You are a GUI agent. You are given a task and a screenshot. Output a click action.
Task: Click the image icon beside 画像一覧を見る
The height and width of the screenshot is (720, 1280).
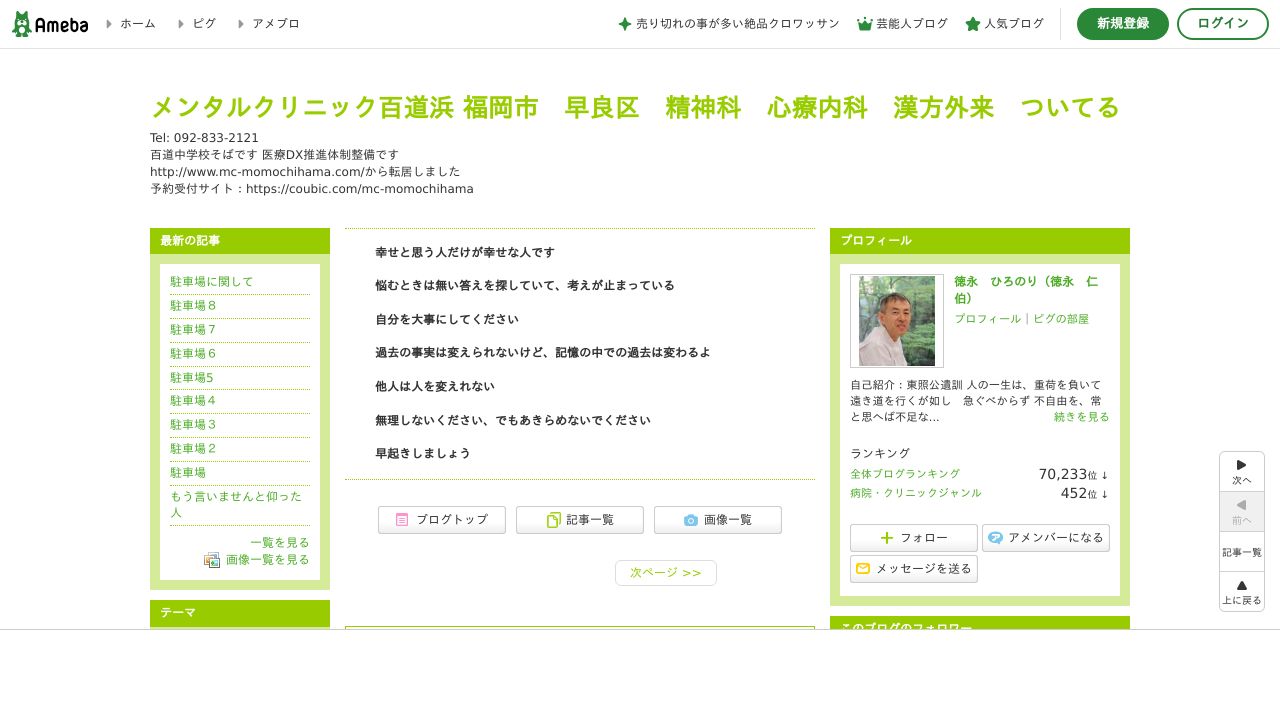point(212,560)
